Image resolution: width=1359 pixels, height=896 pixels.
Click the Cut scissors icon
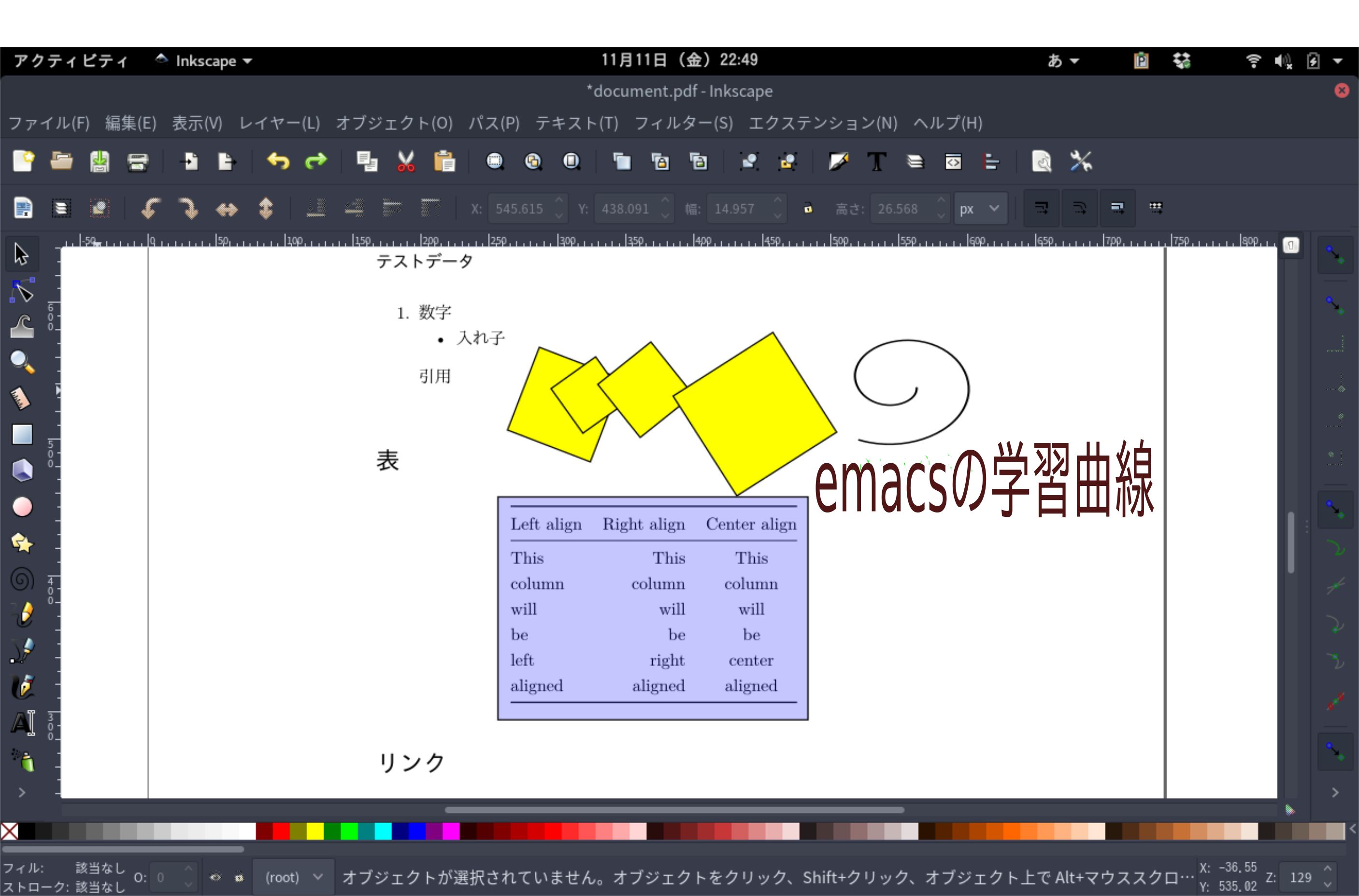(x=406, y=162)
